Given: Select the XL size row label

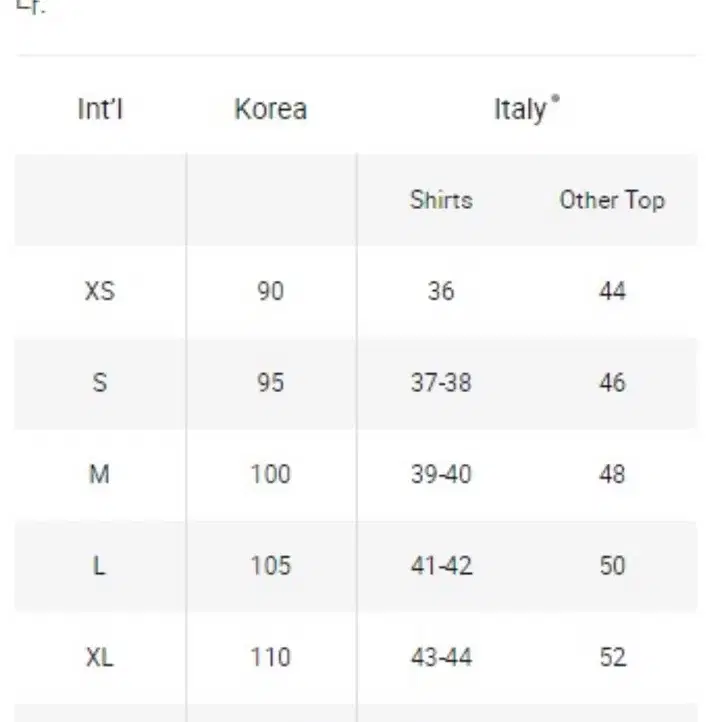Looking at the screenshot, I should (x=100, y=658).
